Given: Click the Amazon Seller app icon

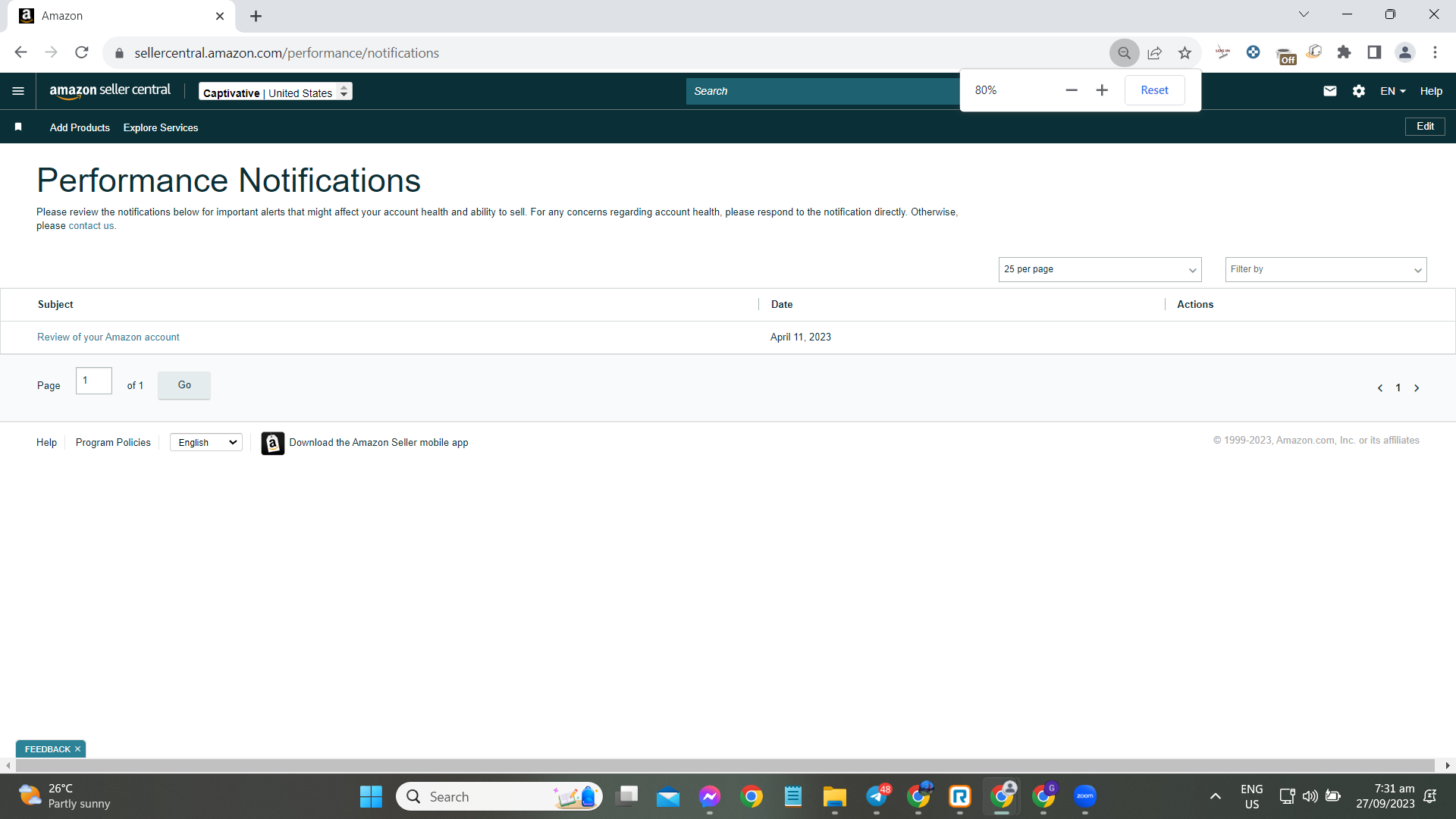Looking at the screenshot, I should [x=273, y=443].
